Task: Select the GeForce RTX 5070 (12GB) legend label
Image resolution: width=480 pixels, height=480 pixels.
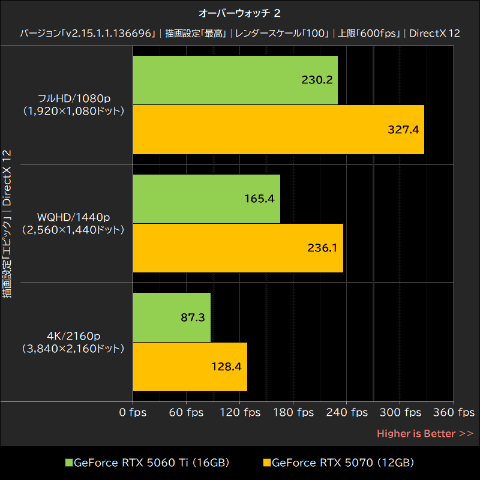Action: [343, 463]
